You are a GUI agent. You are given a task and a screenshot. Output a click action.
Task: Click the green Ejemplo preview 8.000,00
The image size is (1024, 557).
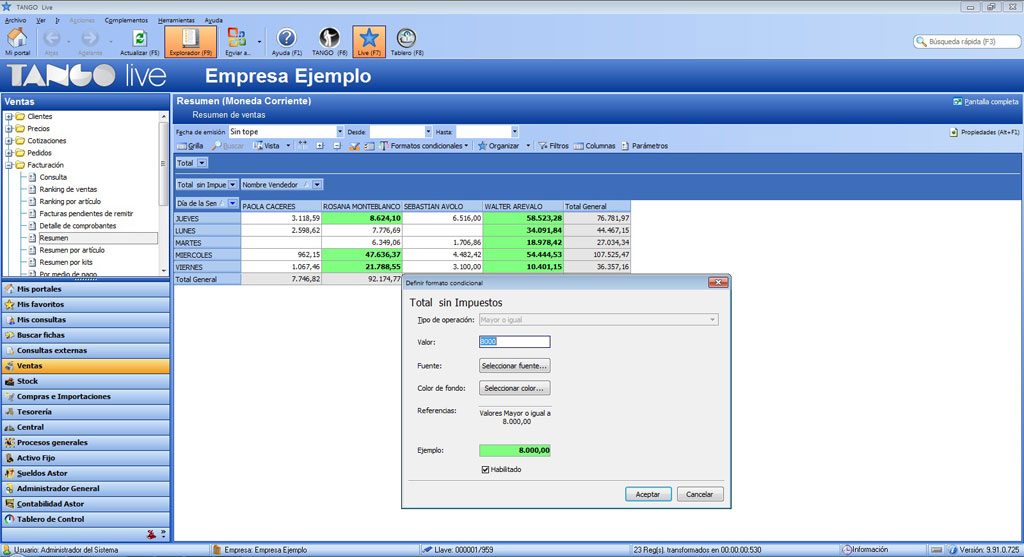515,450
